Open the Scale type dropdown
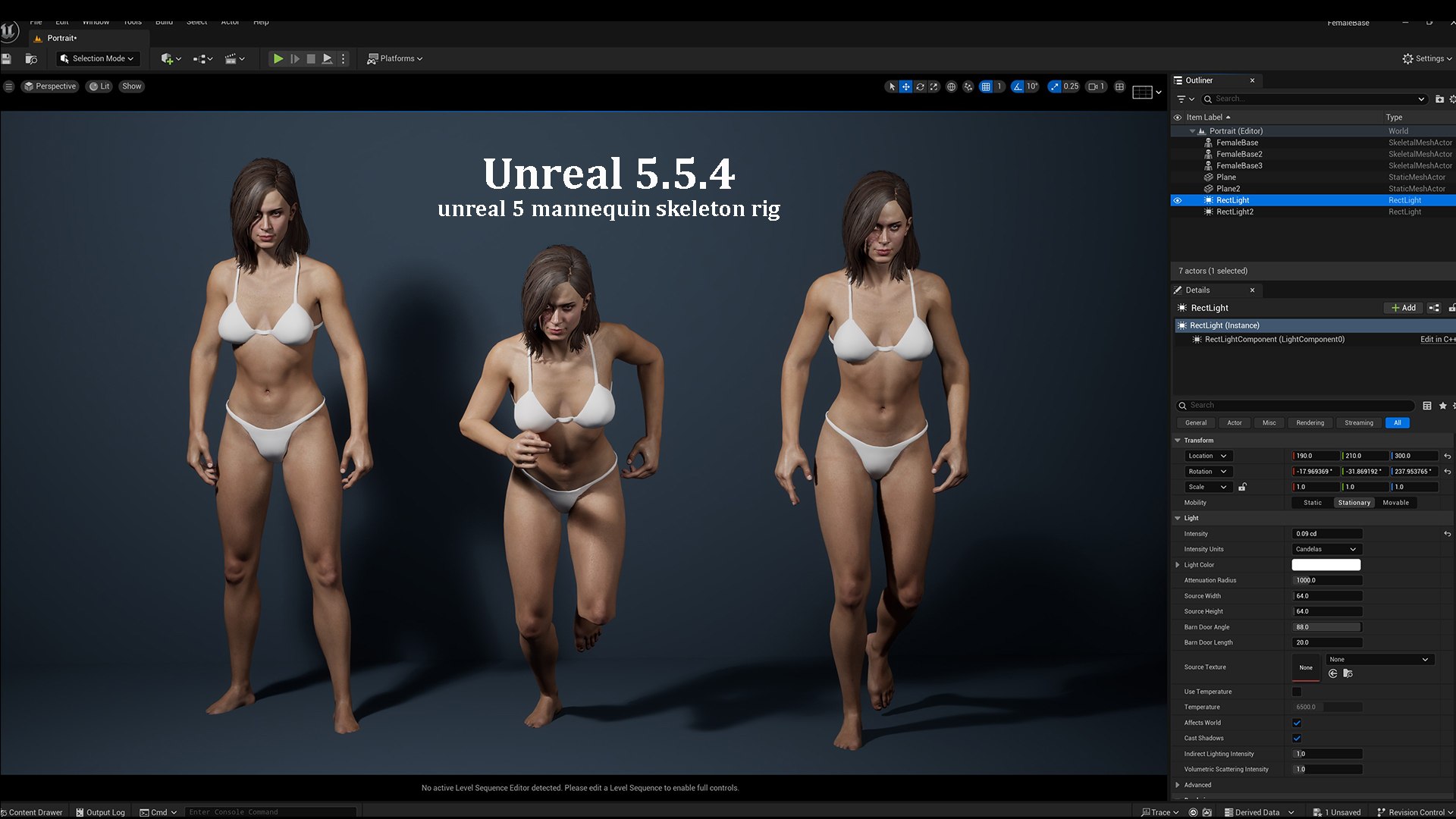Viewport: 1456px width, 819px height. 1207,488
